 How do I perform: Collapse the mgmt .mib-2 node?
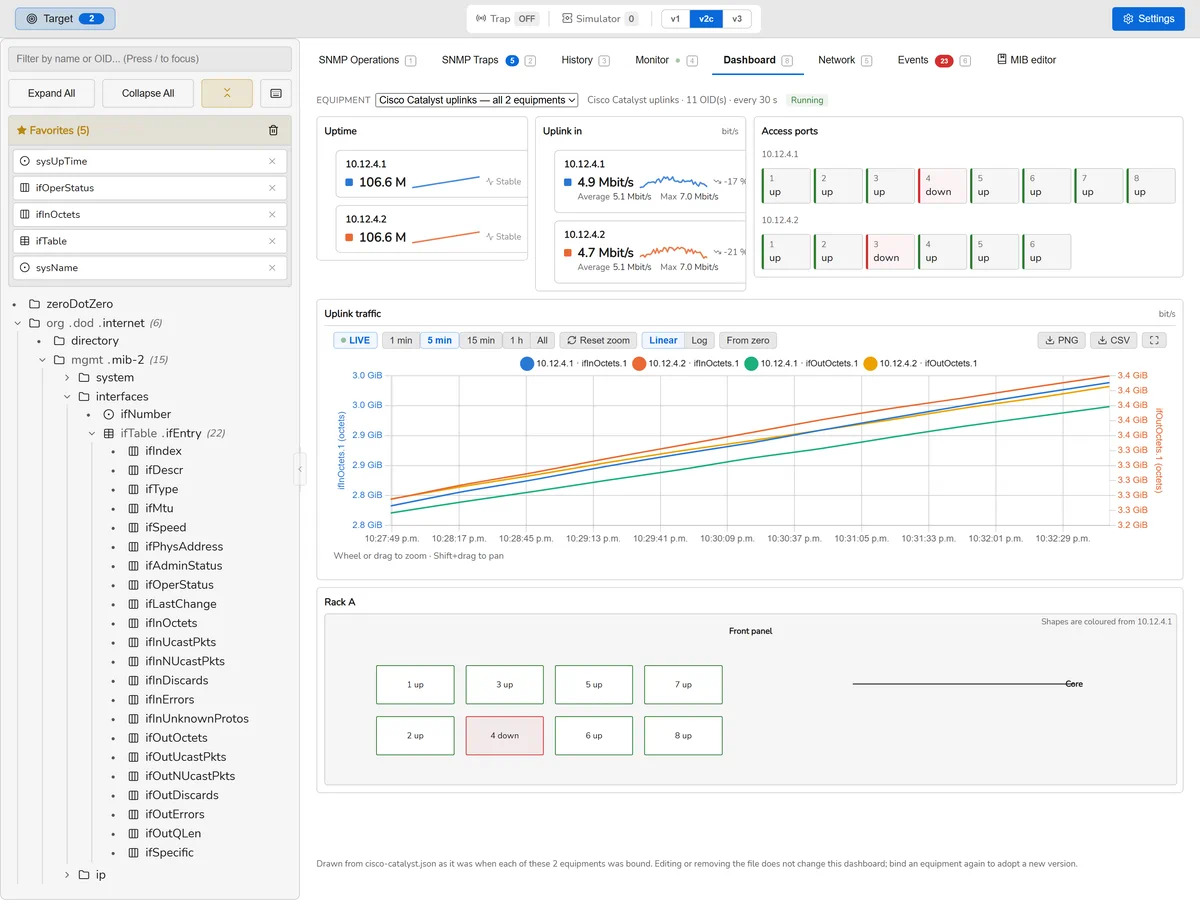(x=43, y=360)
